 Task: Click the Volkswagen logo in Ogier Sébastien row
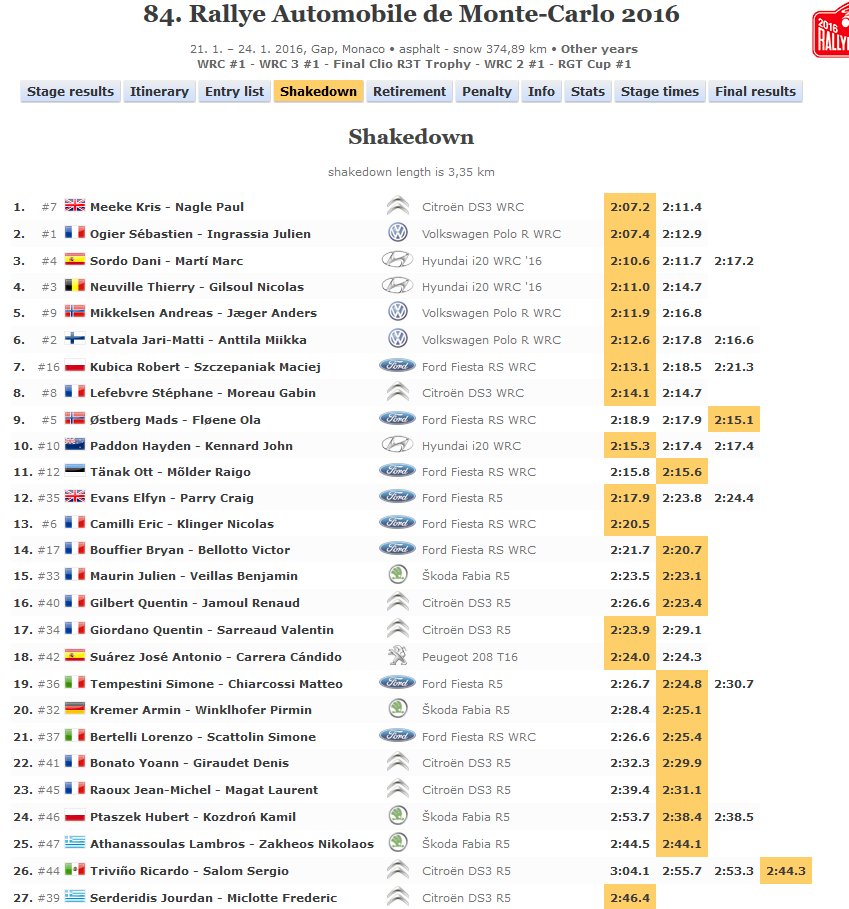pos(398,232)
